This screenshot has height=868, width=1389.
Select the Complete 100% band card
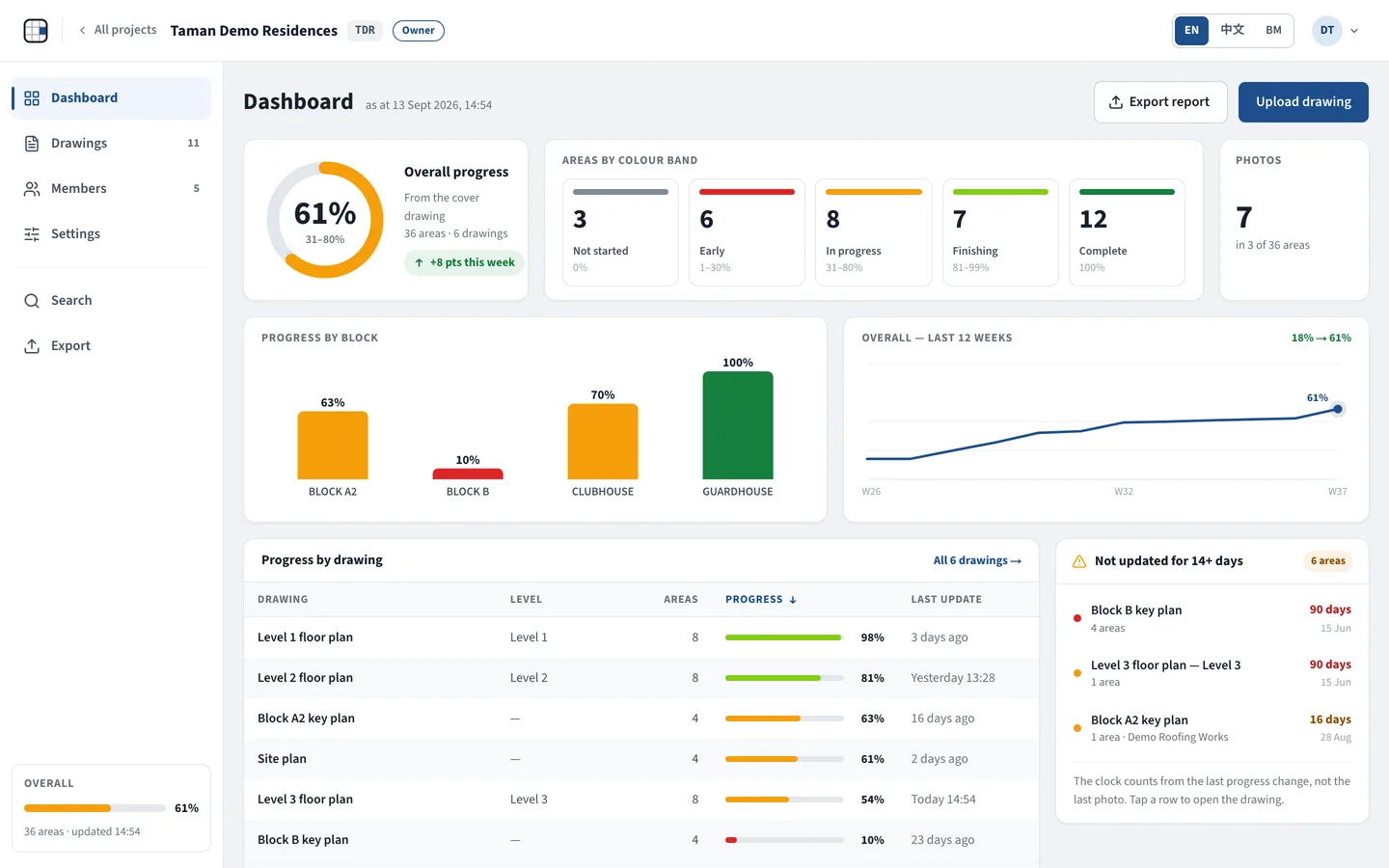point(1127,232)
